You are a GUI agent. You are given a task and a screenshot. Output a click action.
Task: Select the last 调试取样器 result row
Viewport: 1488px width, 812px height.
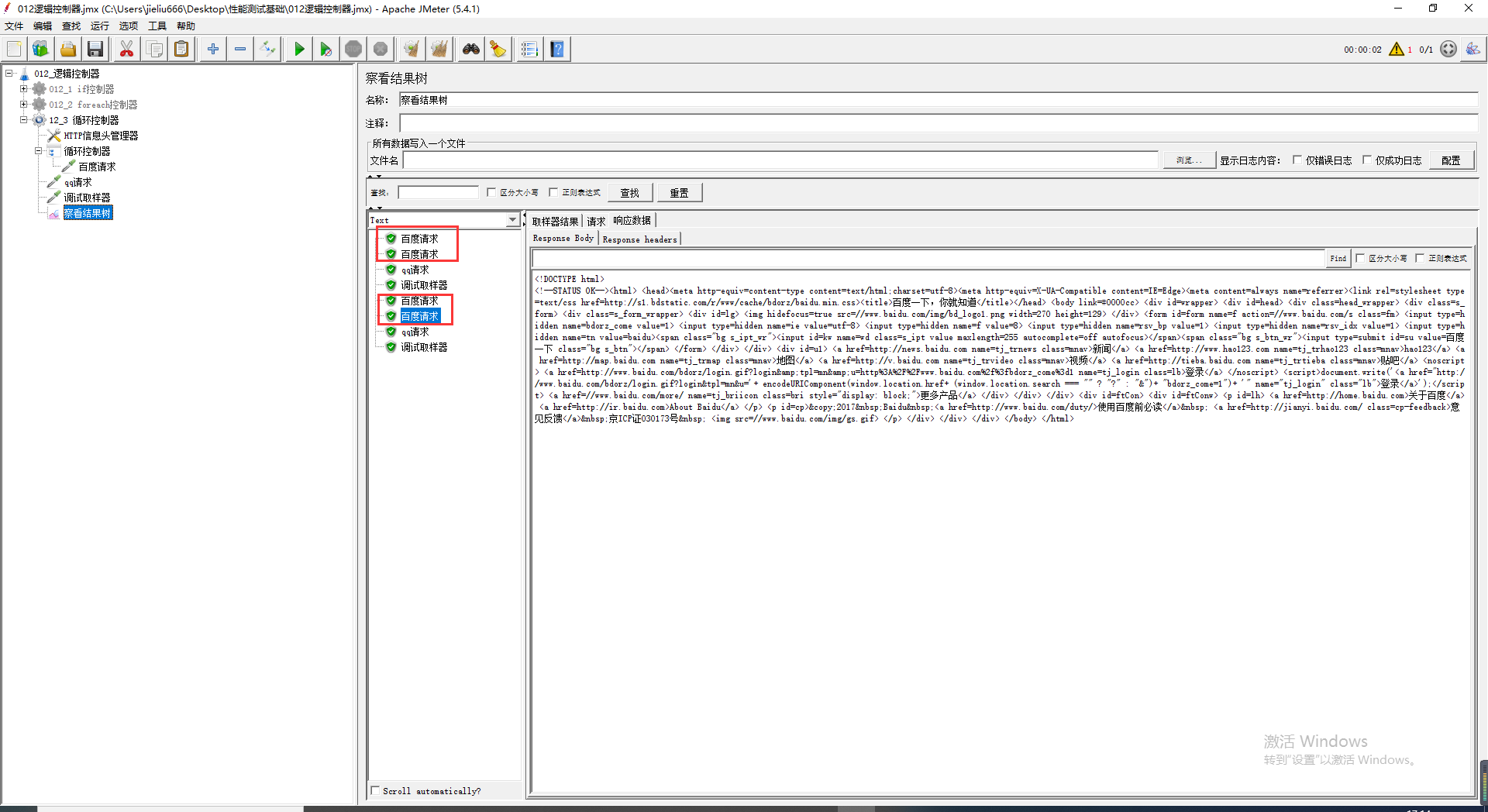[x=424, y=347]
